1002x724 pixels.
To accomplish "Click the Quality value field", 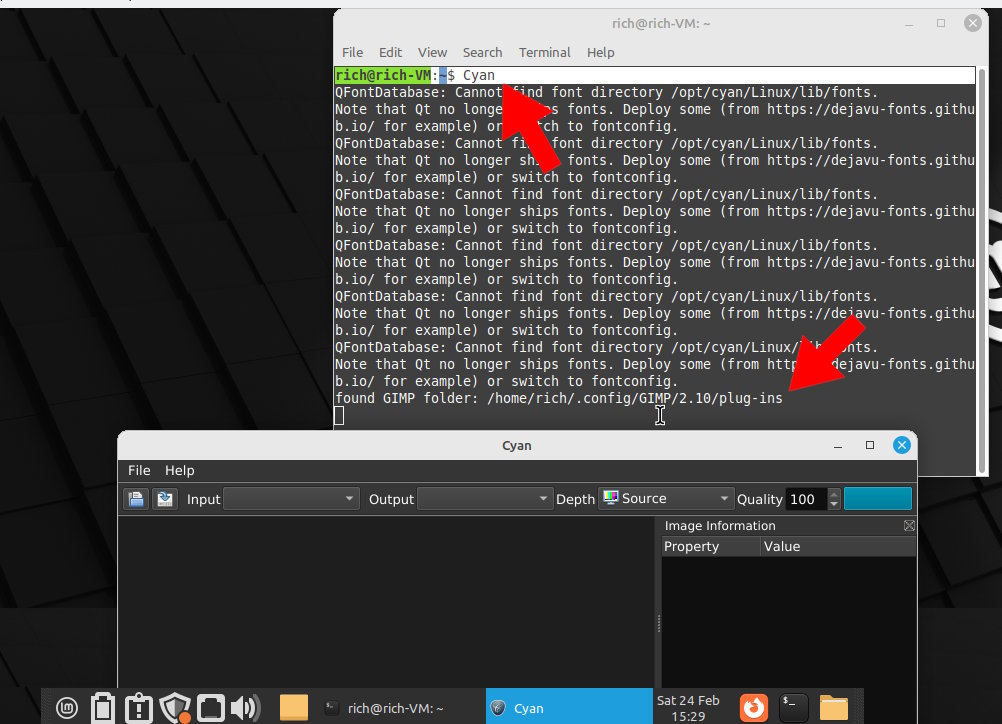I will (x=806, y=499).
